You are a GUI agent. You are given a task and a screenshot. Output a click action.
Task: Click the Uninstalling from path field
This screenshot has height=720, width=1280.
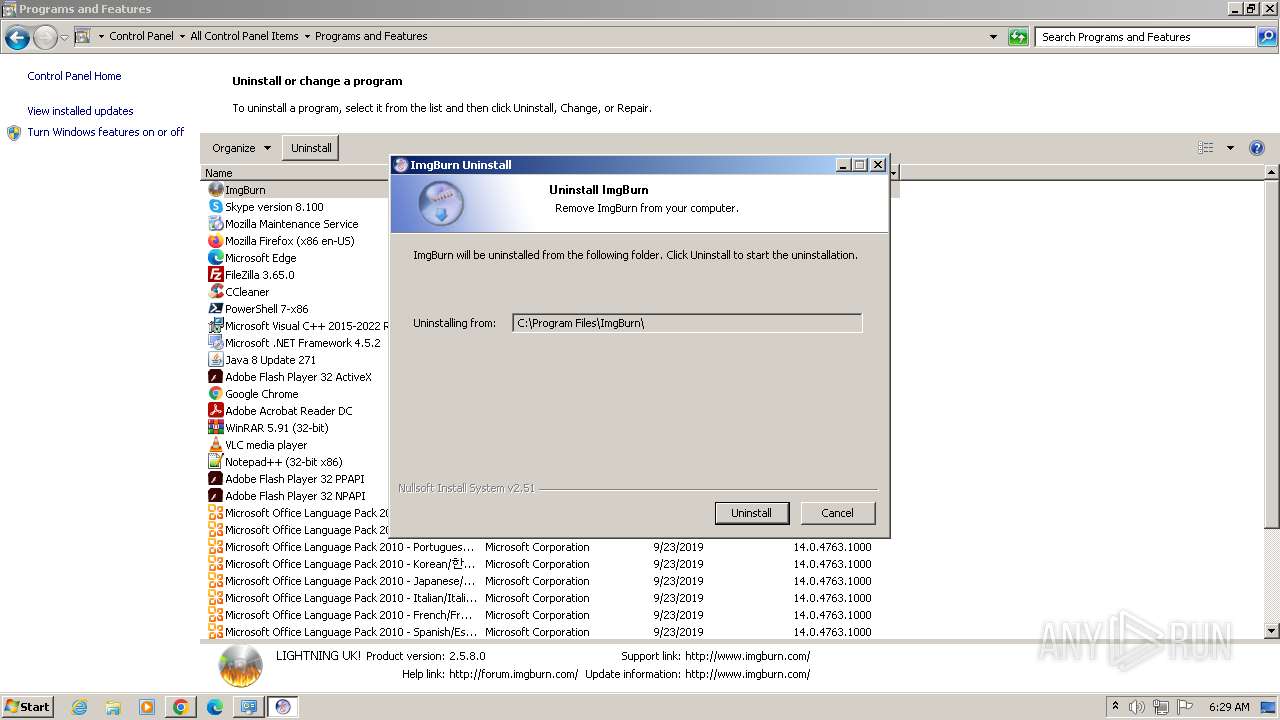click(x=687, y=323)
